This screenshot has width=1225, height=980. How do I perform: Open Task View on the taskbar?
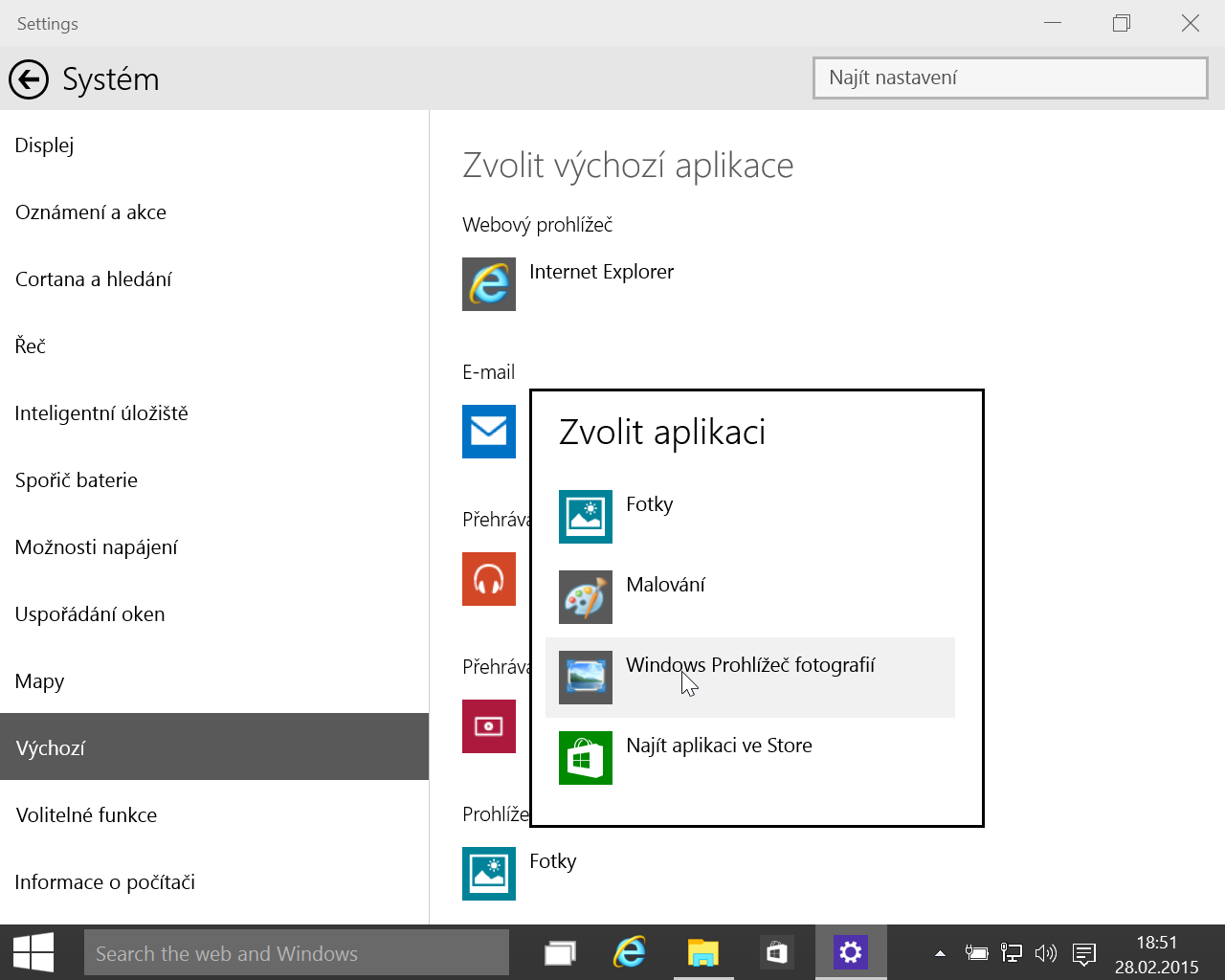[x=560, y=953]
